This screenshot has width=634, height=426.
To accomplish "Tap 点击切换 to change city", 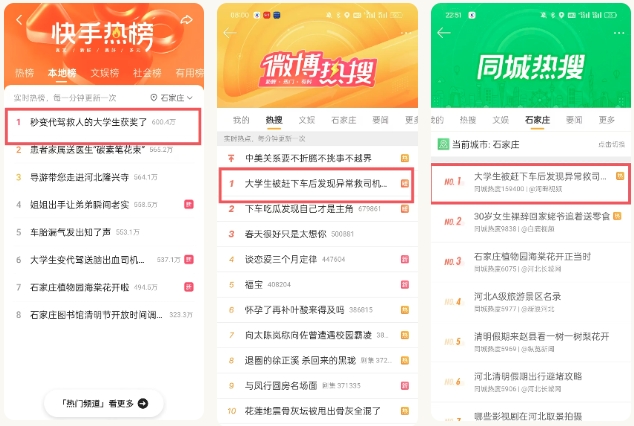I will tap(611, 144).
